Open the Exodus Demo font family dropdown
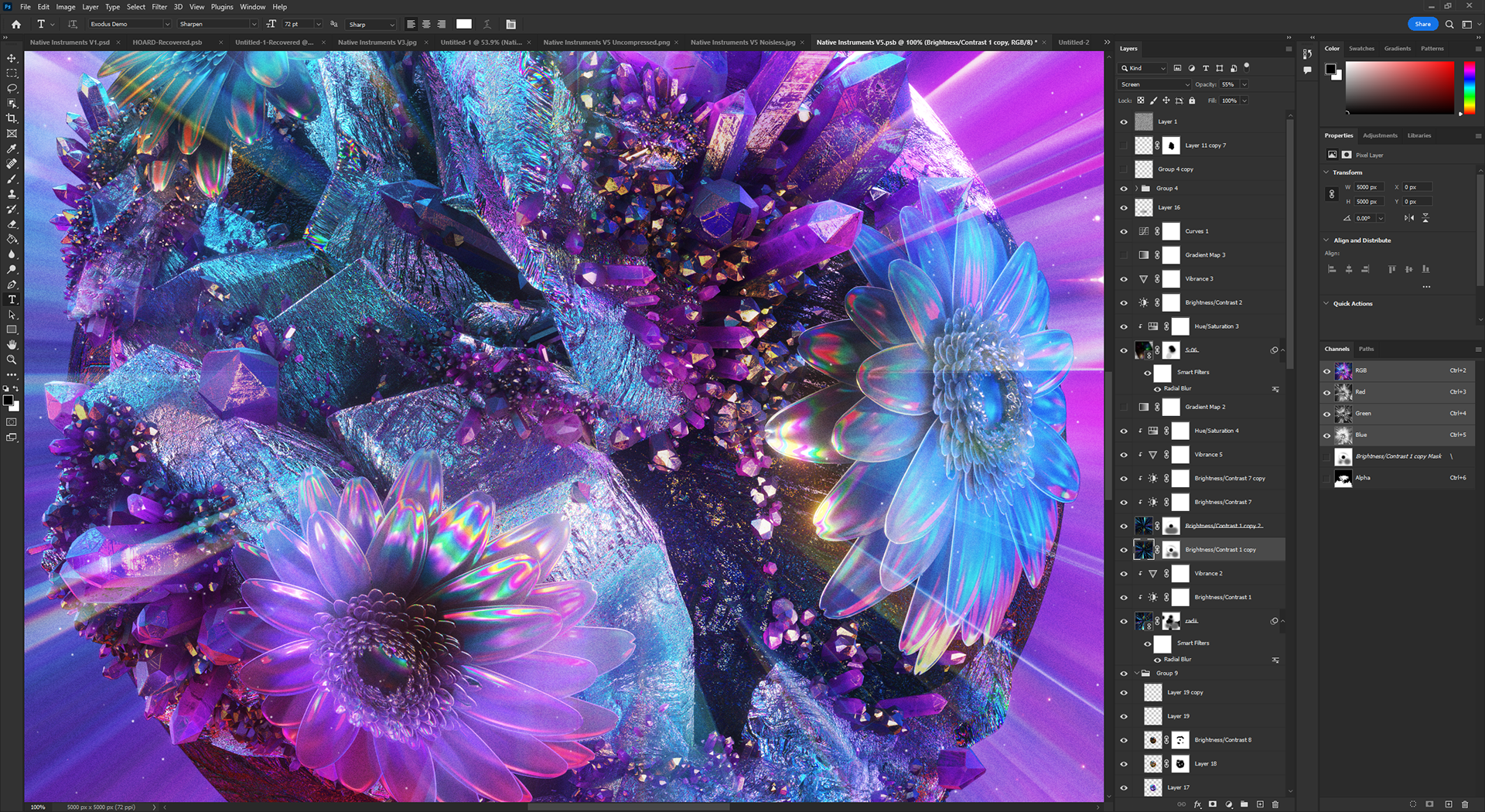The width and height of the screenshot is (1485, 812). tap(130, 24)
